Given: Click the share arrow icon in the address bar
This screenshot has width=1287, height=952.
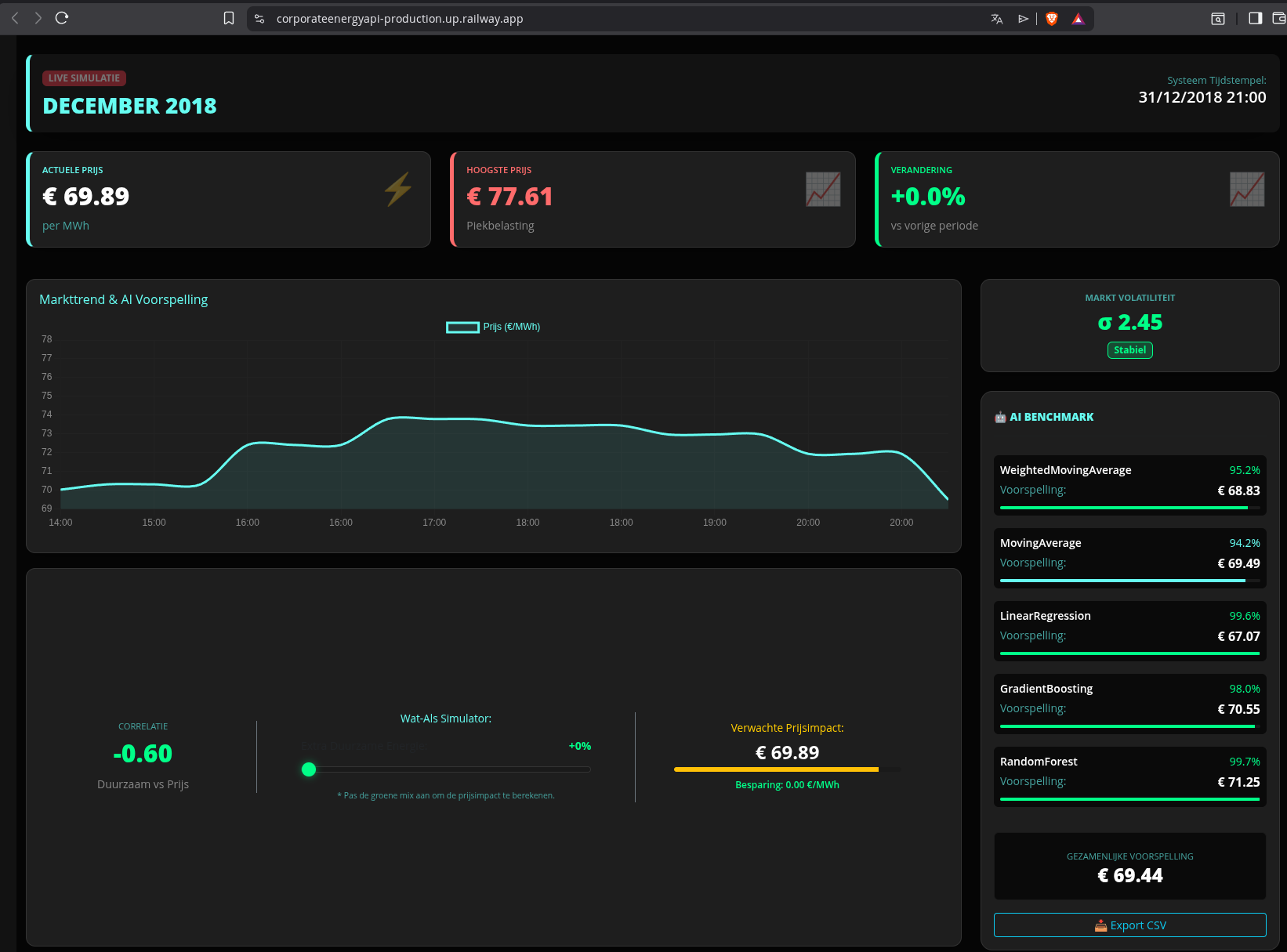Looking at the screenshot, I should point(1023,18).
